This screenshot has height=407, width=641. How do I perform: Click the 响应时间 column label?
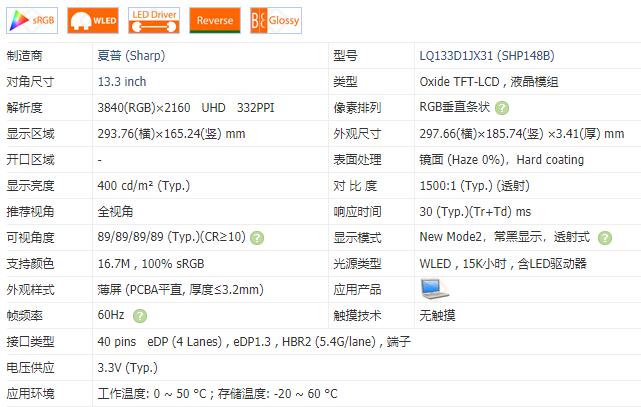click(x=357, y=212)
